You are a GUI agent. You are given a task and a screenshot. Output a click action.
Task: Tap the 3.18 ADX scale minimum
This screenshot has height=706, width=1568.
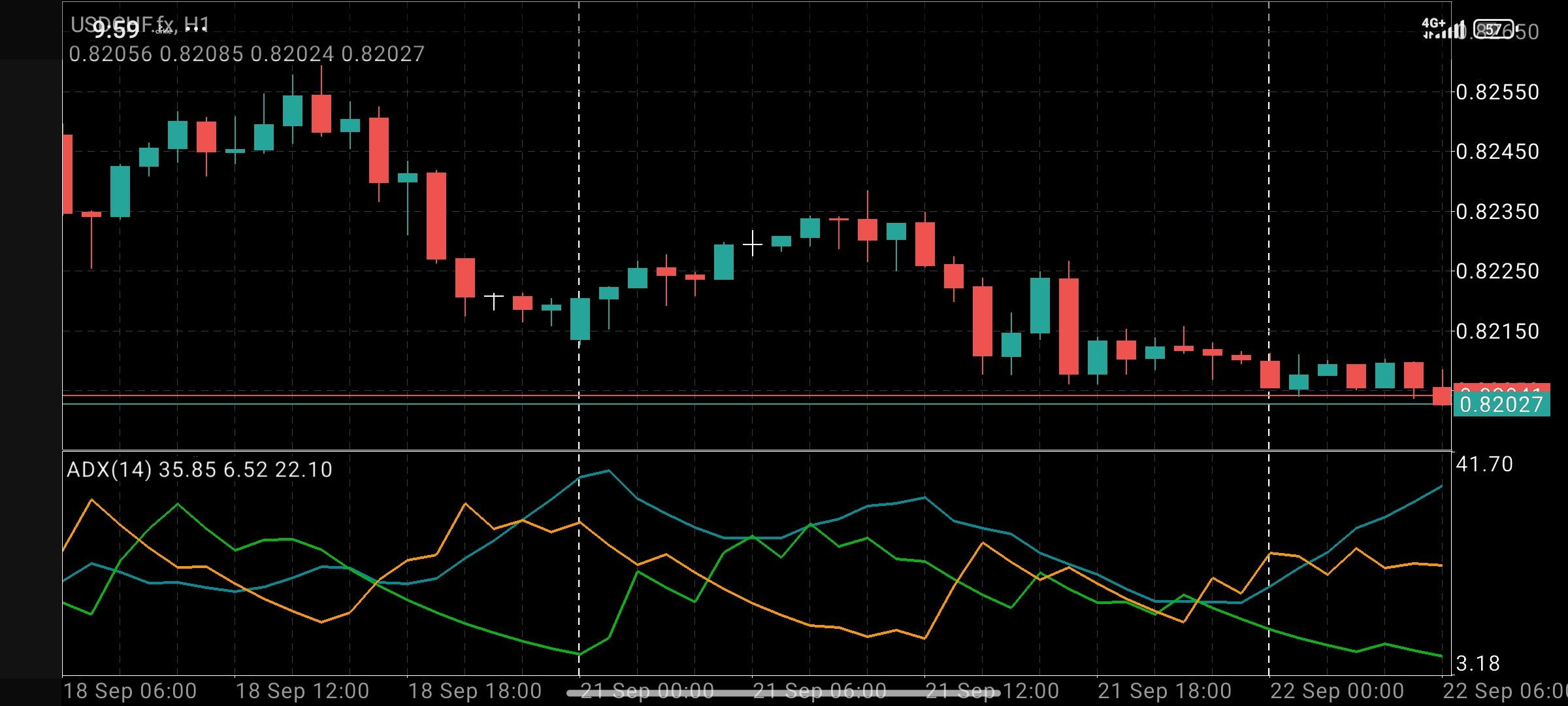click(x=1478, y=664)
